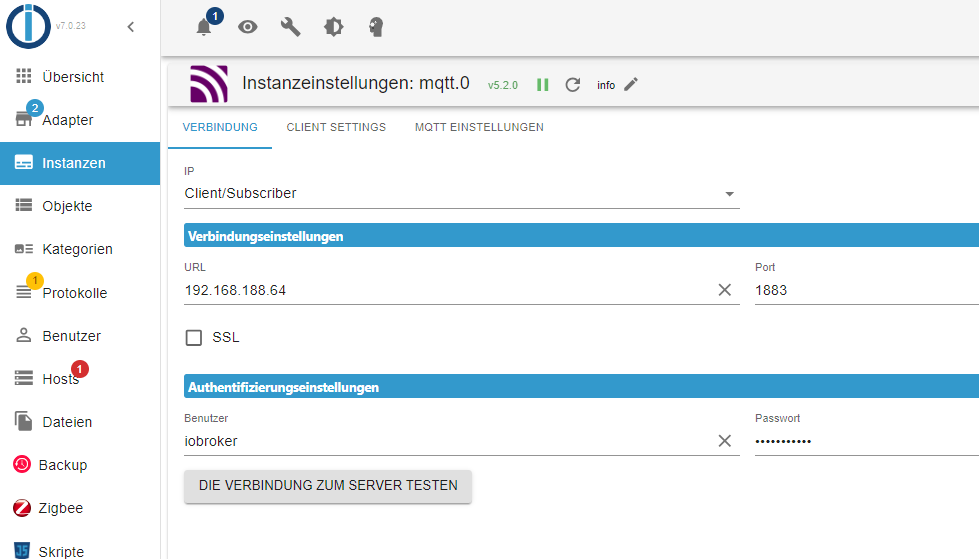The height and width of the screenshot is (559, 979).
Task: Click the Verbindungseinstellungen header
Action: point(581,236)
